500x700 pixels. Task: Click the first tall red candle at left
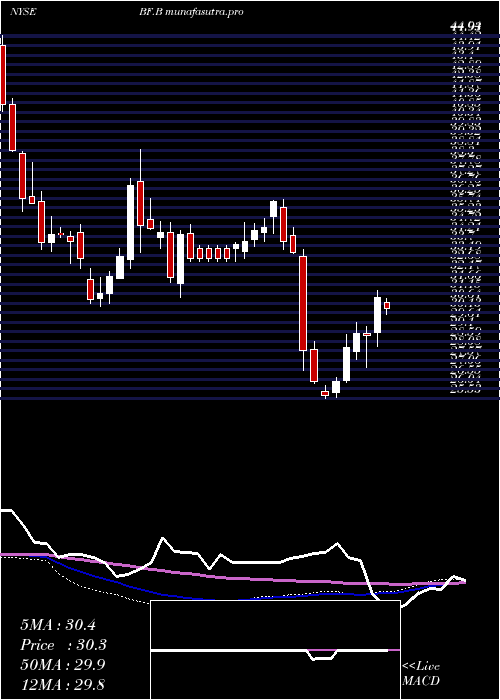pyautogui.click(x=3, y=75)
